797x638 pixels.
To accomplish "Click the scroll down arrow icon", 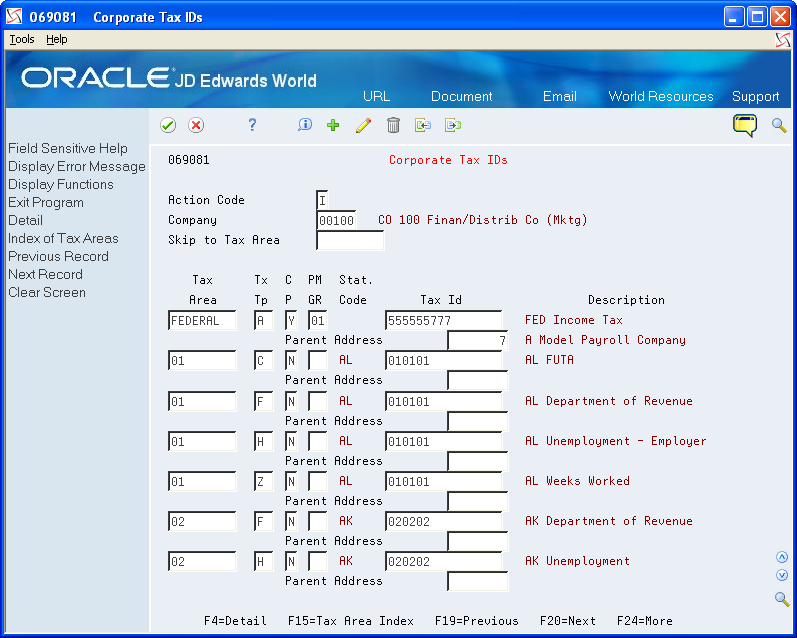I will point(782,575).
